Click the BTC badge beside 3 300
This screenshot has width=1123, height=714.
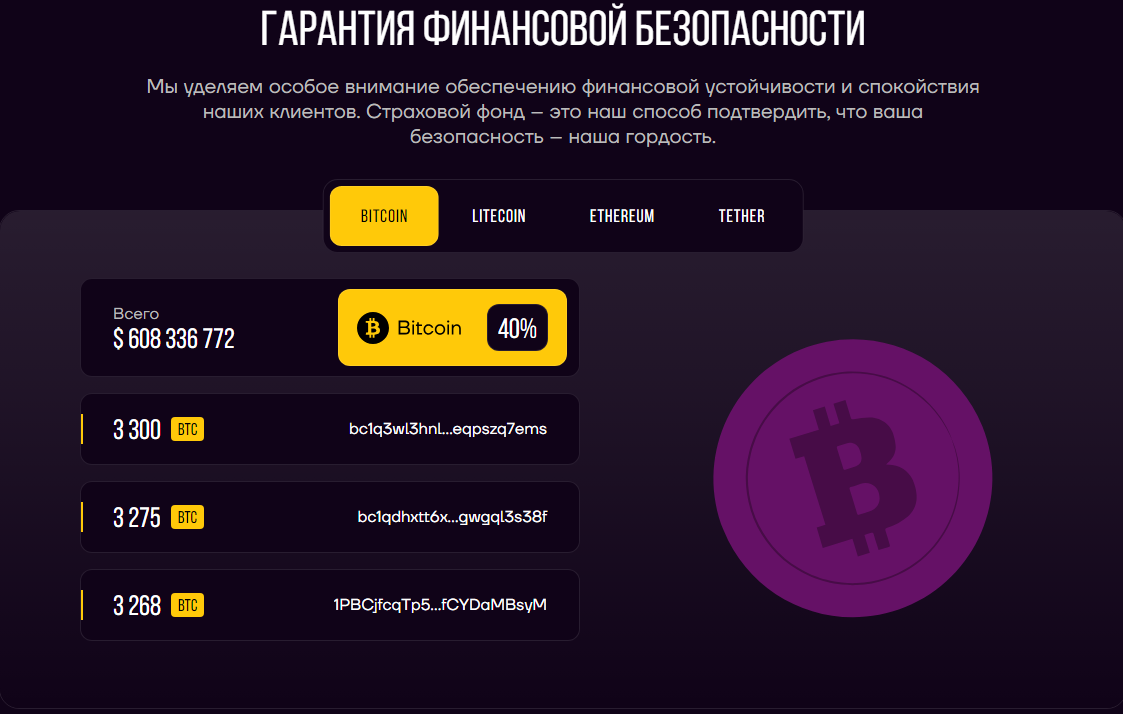[x=188, y=429]
